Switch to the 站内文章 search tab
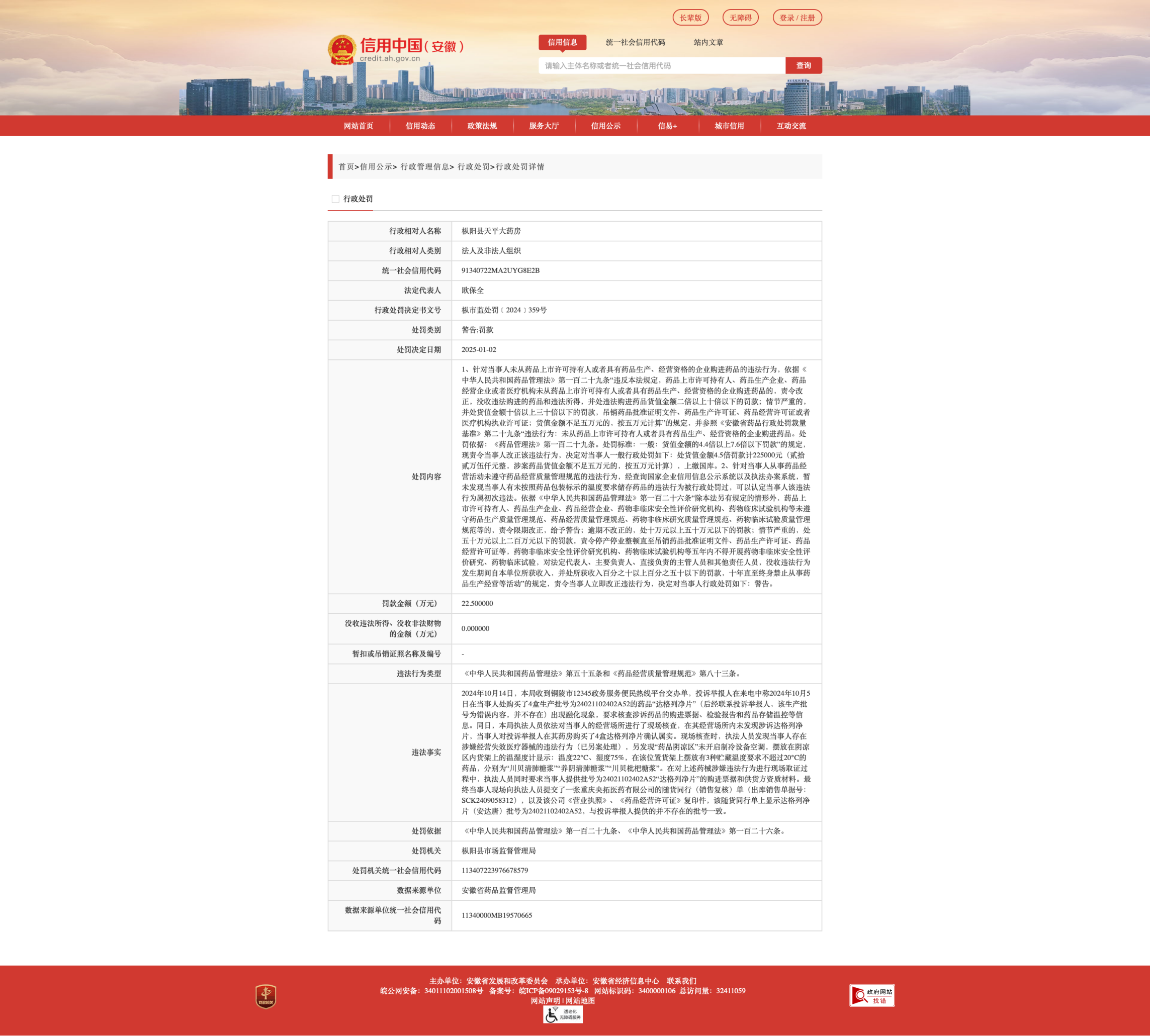Screen dimensions: 1150x1036 (708, 42)
